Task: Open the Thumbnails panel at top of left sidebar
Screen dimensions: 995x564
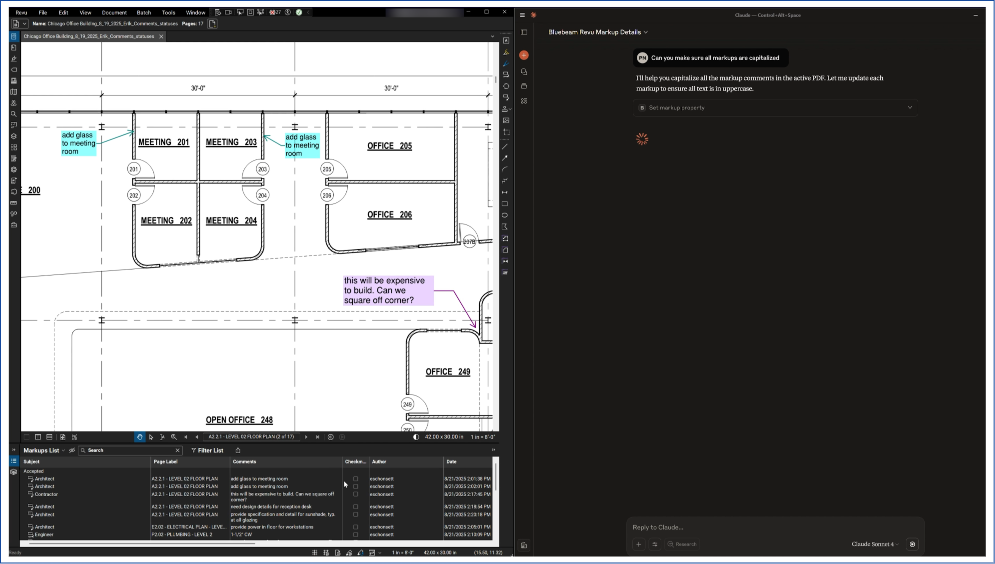Action: pyautogui.click(x=14, y=37)
